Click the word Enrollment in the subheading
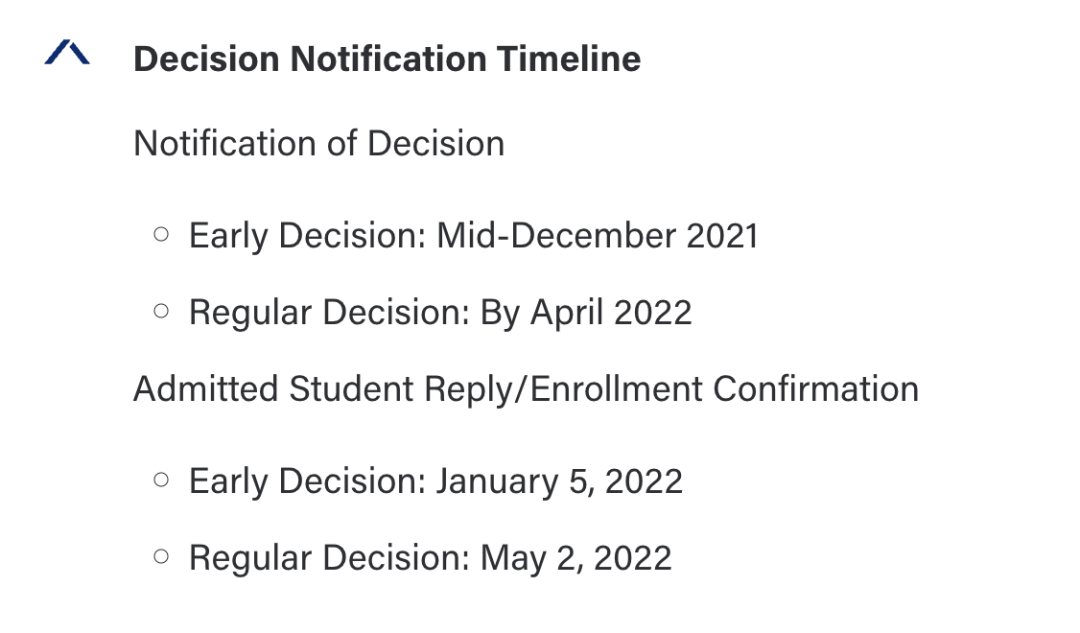The height and width of the screenshot is (633, 1080). click(x=617, y=389)
